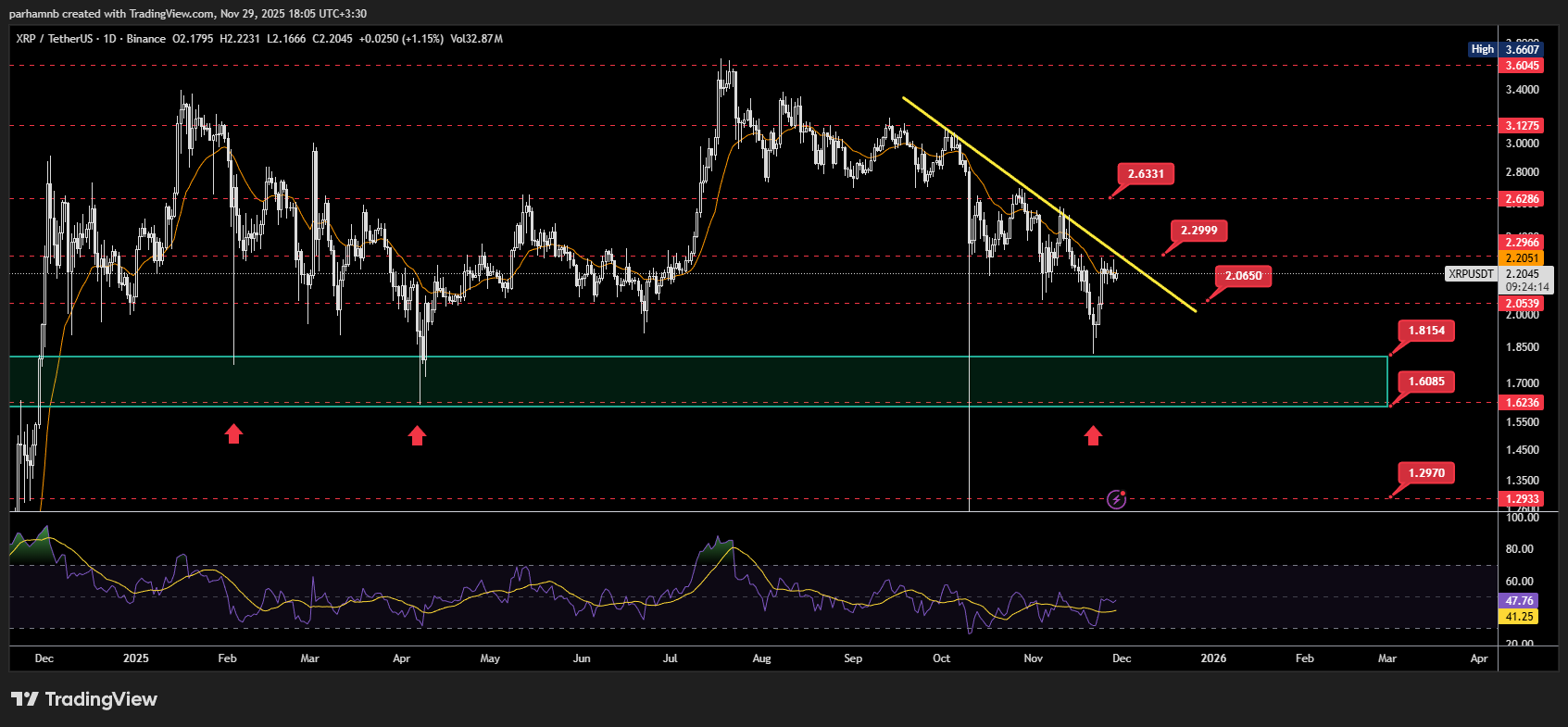
Task: Select the green support zone rectangle
Action: [695, 380]
